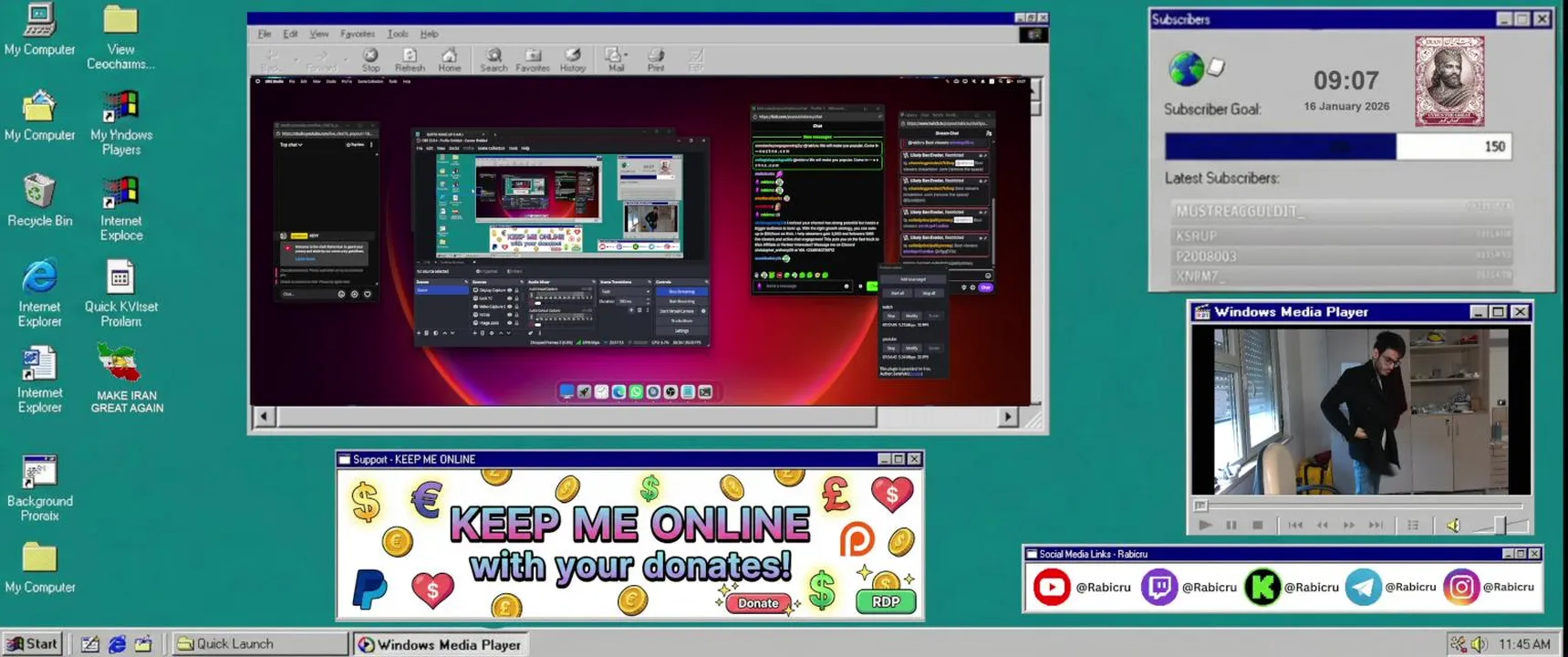Stop playback in Windows Media Player
The height and width of the screenshot is (657, 1568).
1258,525
